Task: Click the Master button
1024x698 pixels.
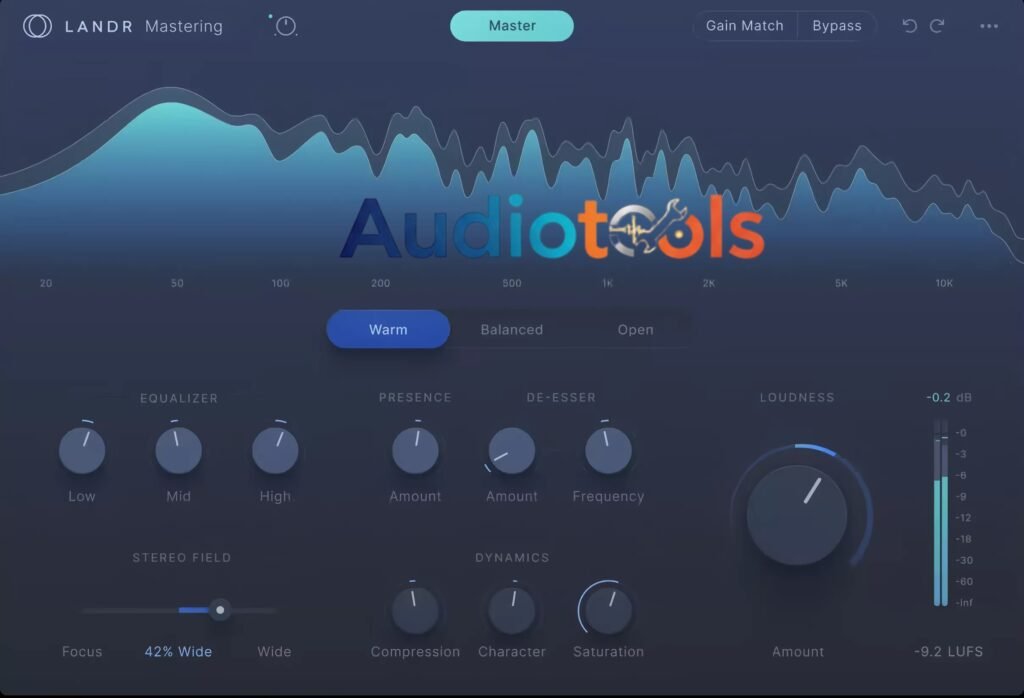Action: click(x=512, y=25)
